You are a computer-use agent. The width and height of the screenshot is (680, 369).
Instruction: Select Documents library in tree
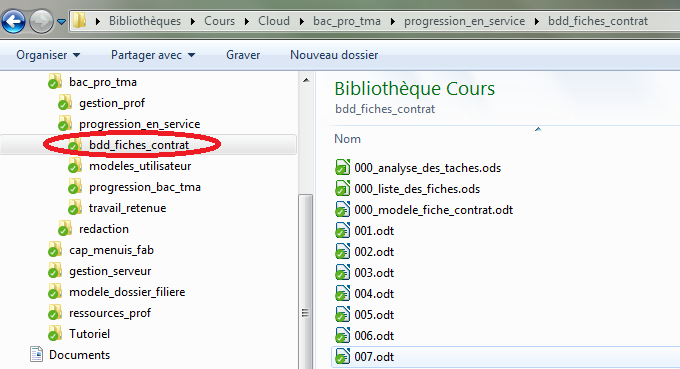tap(79, 355)
